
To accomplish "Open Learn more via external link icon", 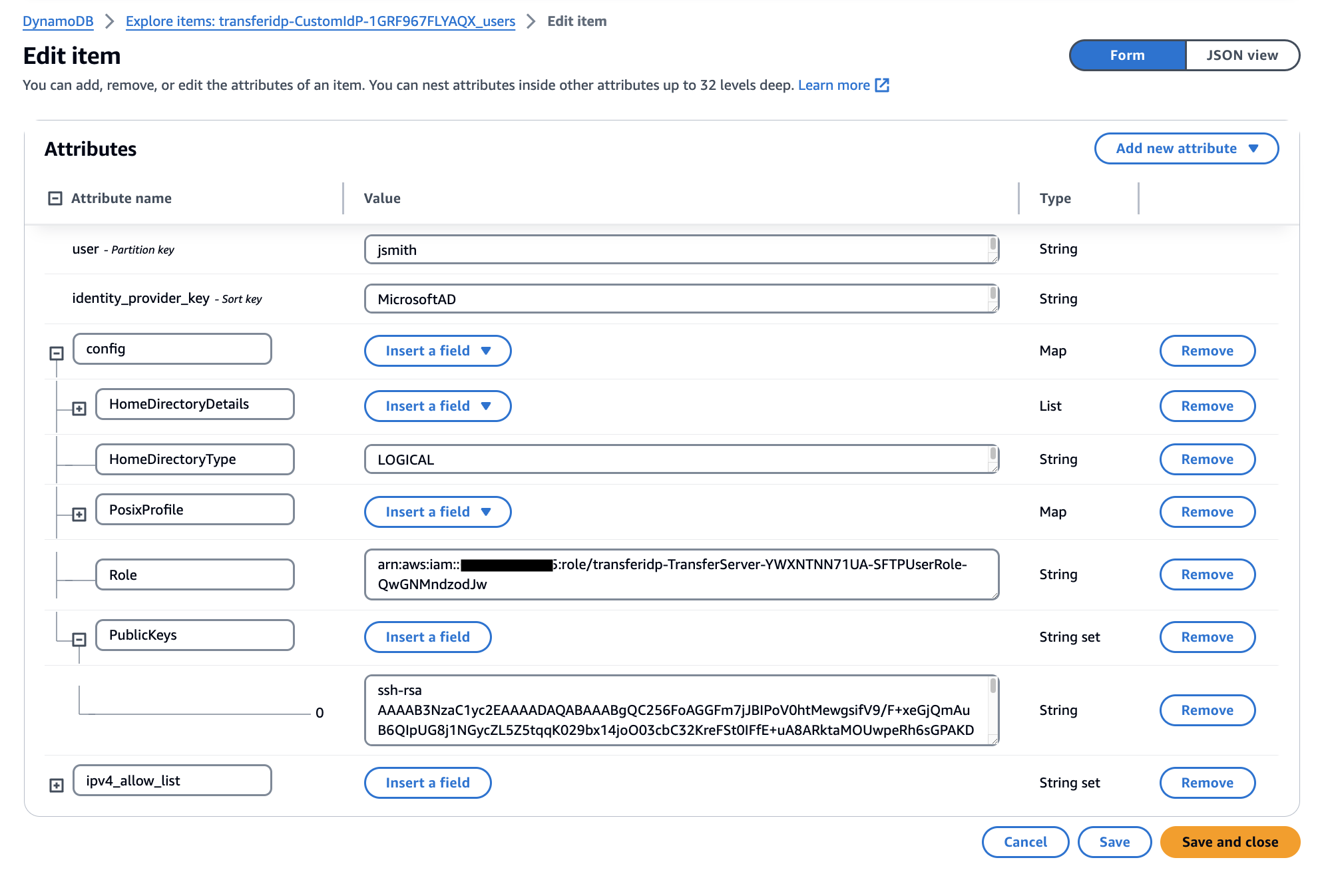I will 882,85.
